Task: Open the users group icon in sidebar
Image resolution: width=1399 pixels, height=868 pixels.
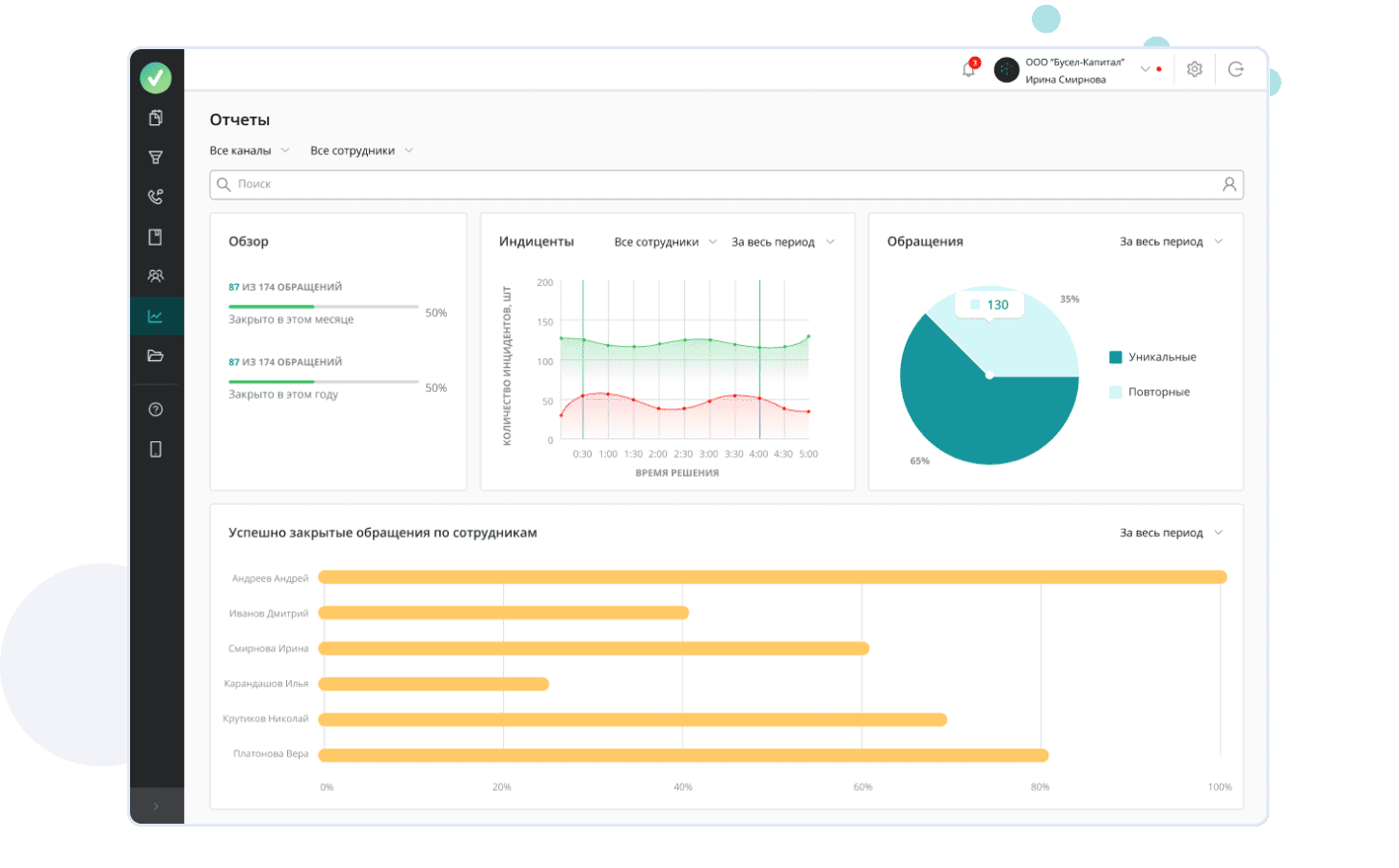Action: pyautogui.click(x=155, y=276)
